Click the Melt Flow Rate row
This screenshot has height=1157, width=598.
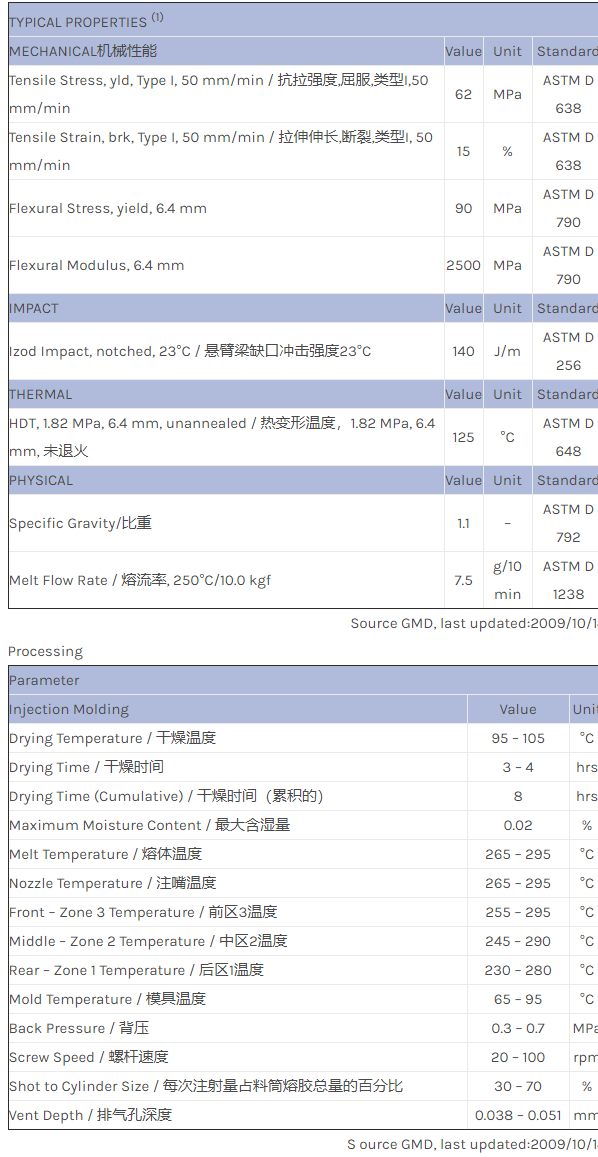[x=303, y=580]
